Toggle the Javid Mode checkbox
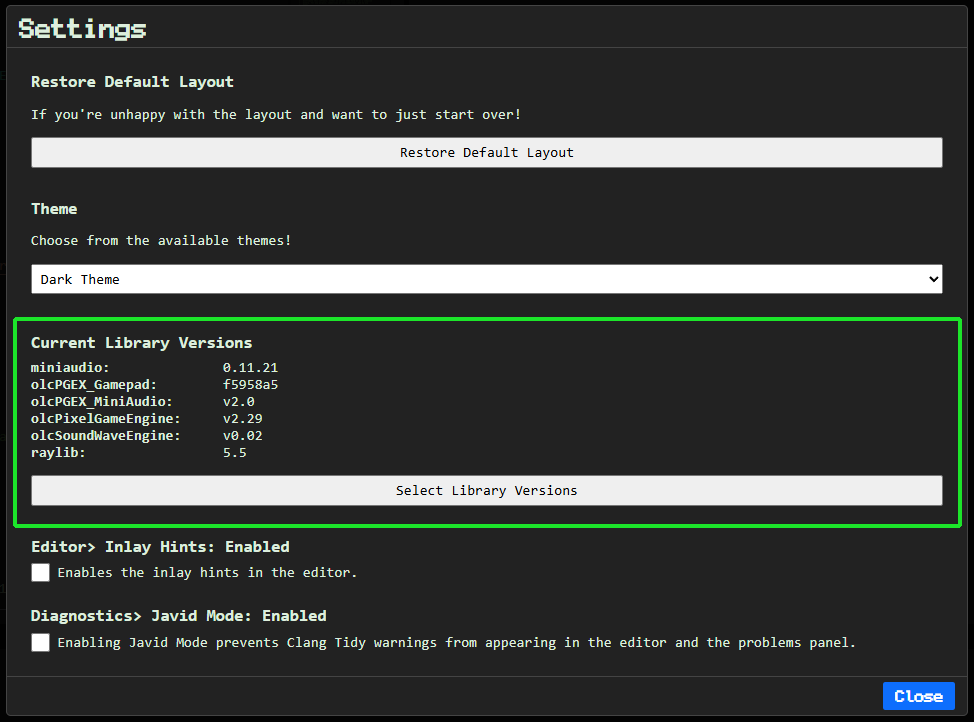Screen dimensions: 974x722 click(x=40, y=642)
